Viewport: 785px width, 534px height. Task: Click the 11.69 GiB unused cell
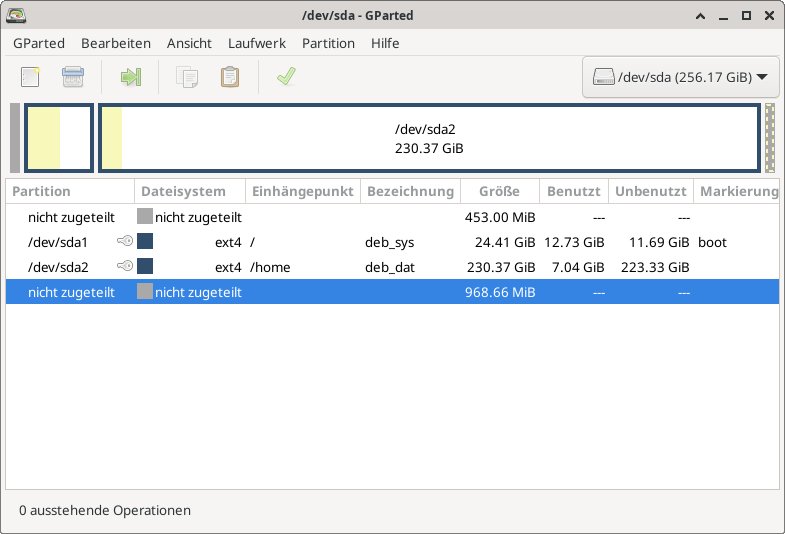[x=659, y=242]
